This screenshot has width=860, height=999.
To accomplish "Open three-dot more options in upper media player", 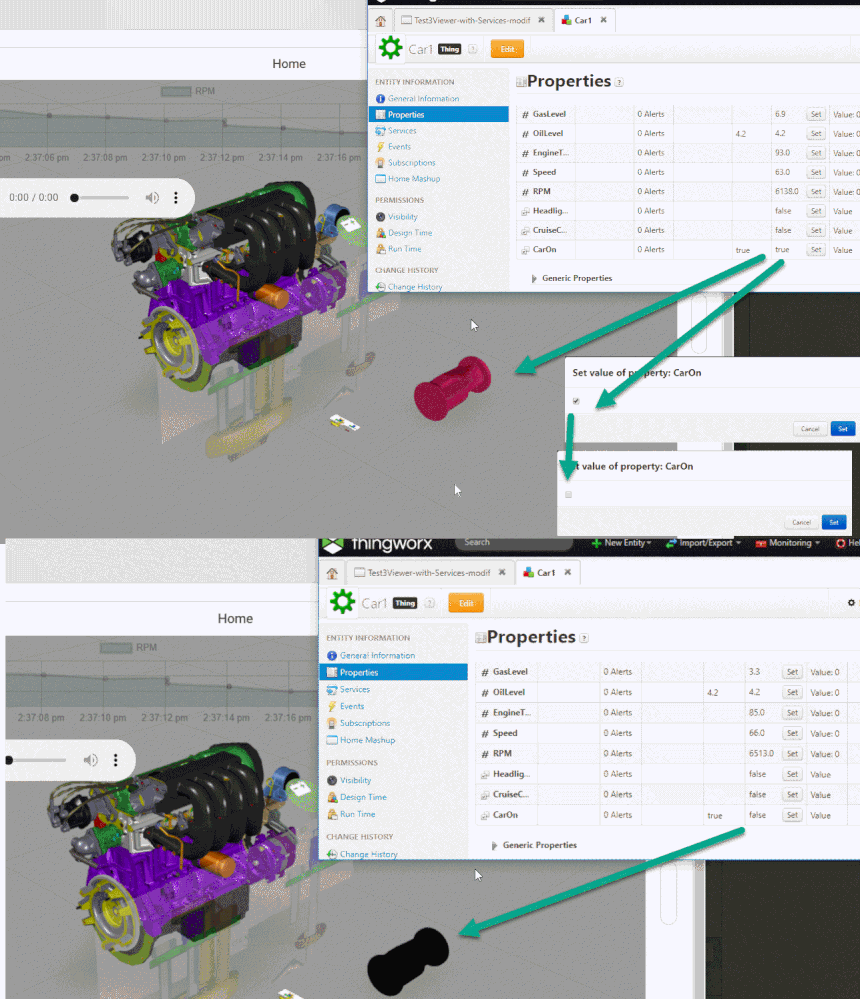I will (176, 198).
